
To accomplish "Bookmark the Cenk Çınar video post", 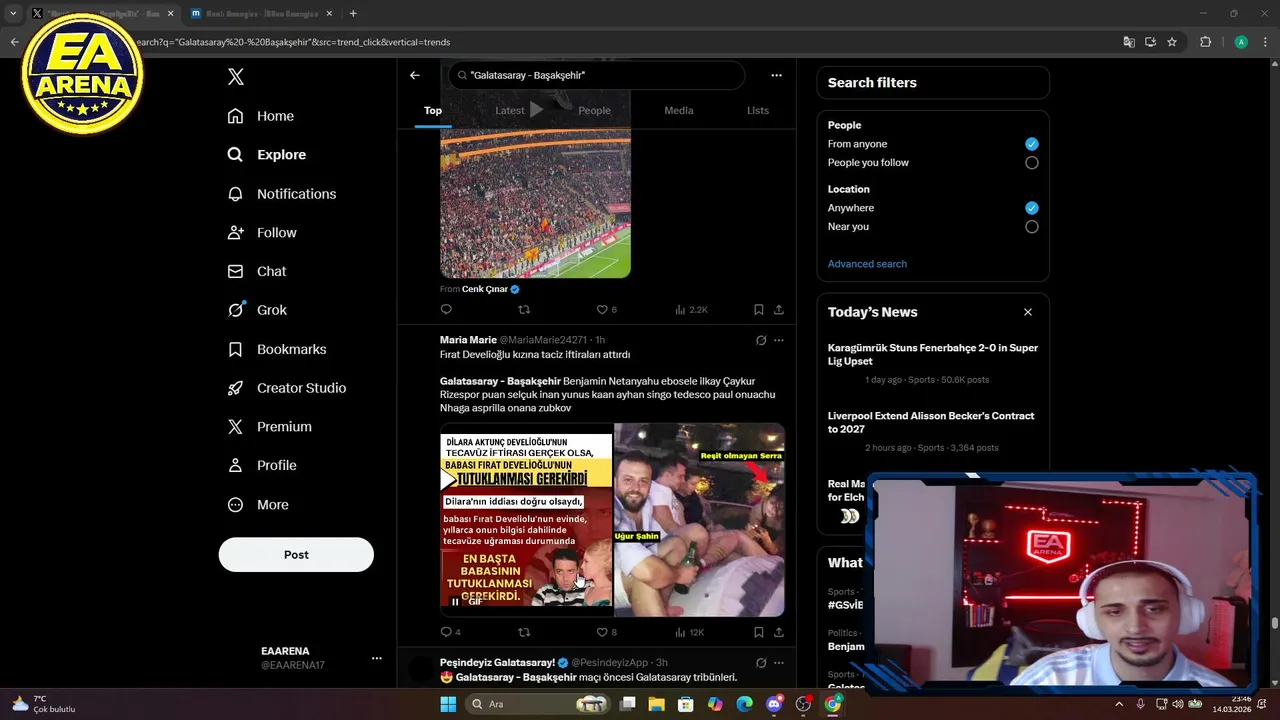I will (x=759, y=310).
